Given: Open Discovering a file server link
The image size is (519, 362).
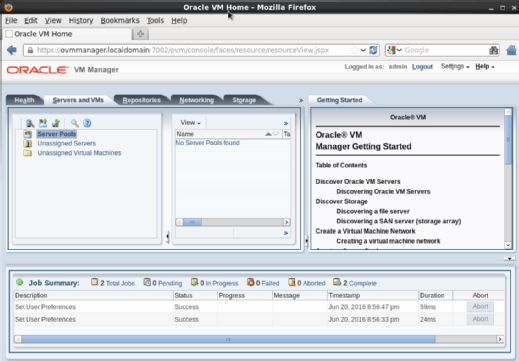Looking at the screenshot, I should pyautogui.click(x=373, y=211).
